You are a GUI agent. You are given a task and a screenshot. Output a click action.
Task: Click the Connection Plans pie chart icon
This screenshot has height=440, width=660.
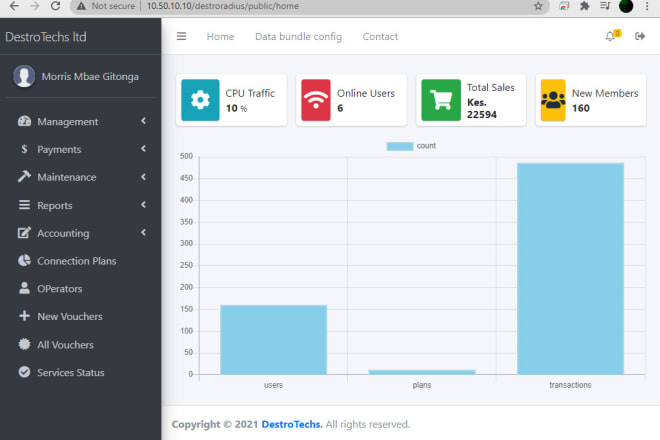point(24,260)
